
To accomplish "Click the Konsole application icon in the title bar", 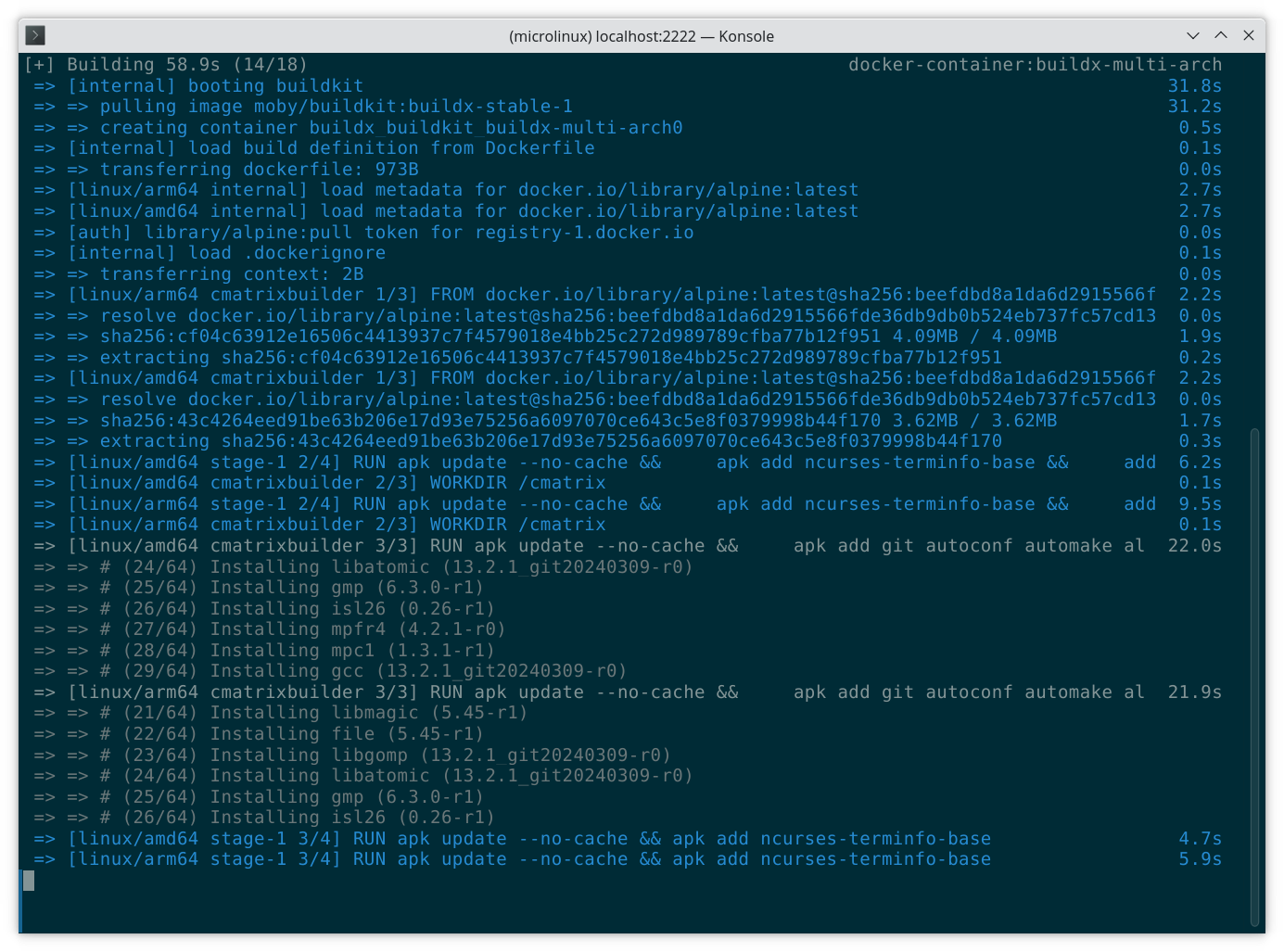I will (34, 35).
